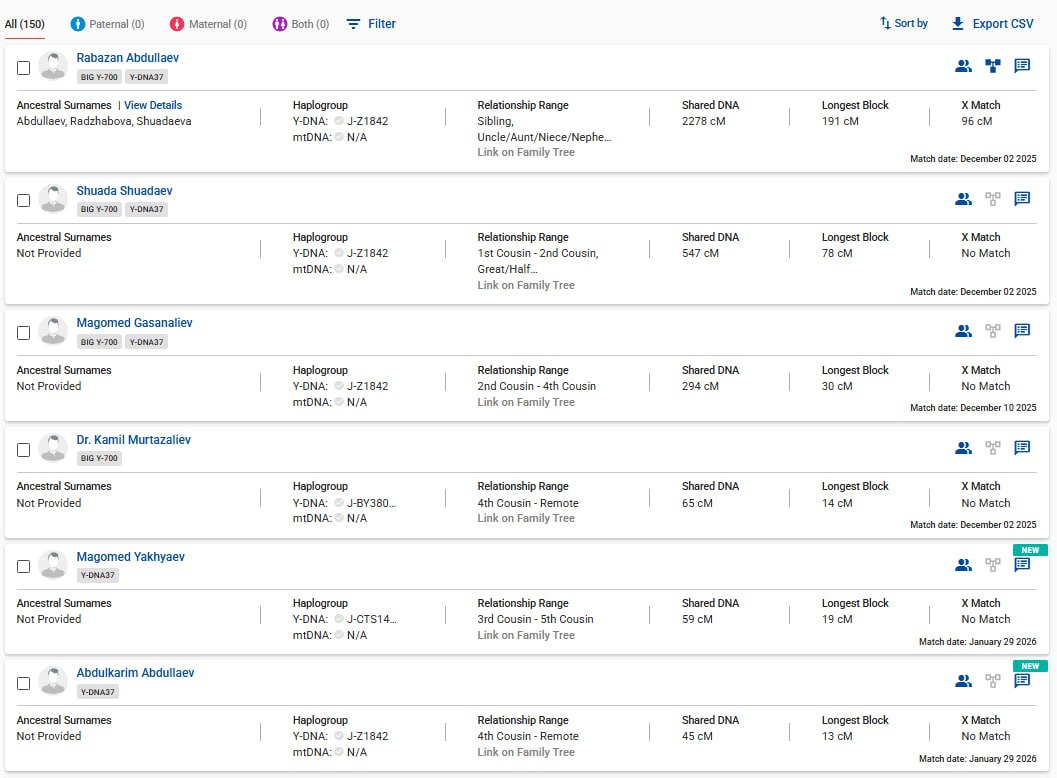1057x778 pixels.
Task: Click the 547 cM shared DNA value
Action: click(700, 253)
